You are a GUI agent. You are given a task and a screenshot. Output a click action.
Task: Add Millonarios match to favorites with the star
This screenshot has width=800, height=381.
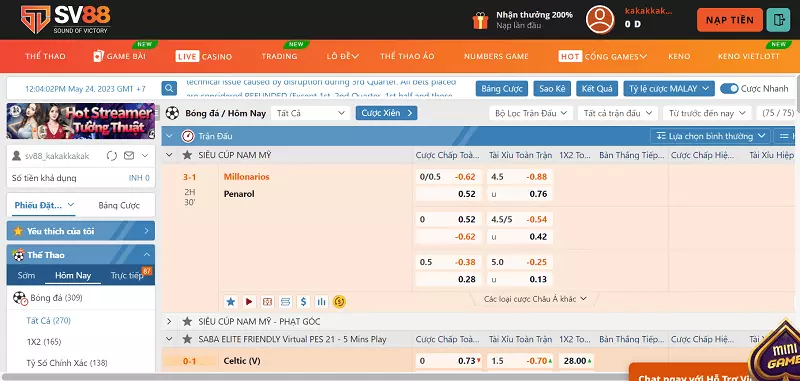pos(231,301)
